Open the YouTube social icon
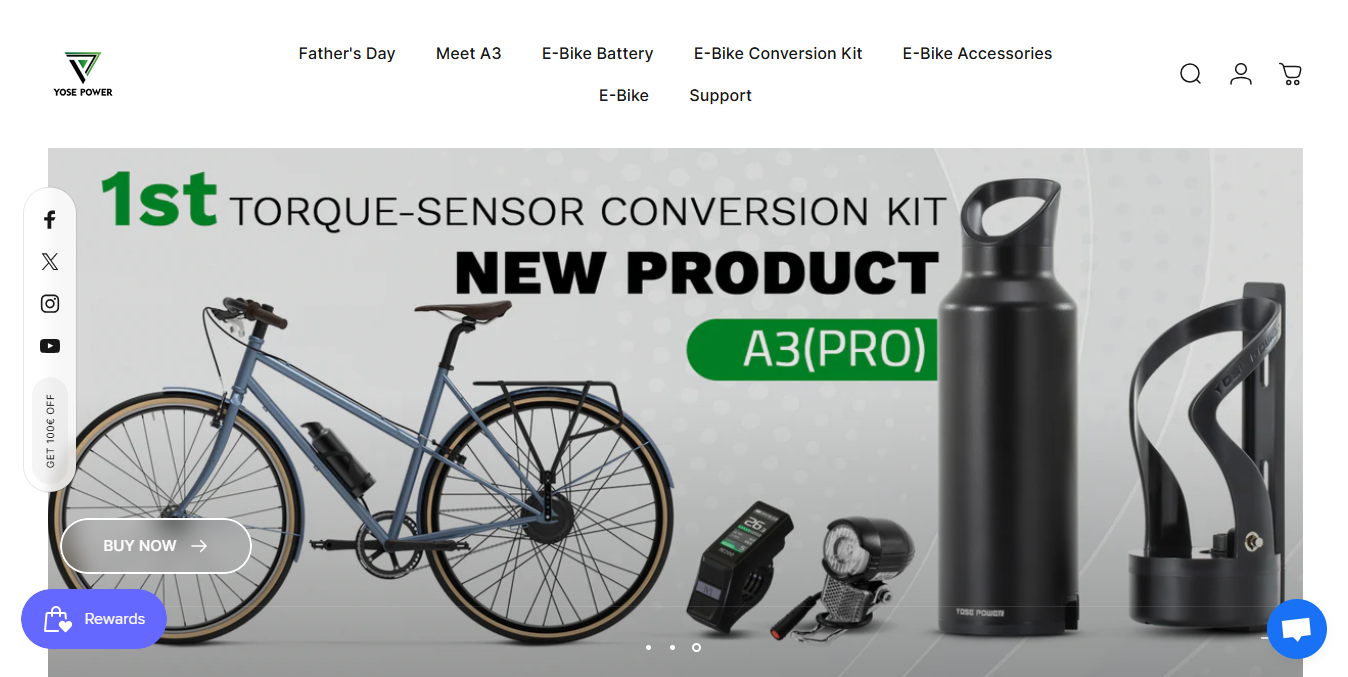 tap(50, 346)
